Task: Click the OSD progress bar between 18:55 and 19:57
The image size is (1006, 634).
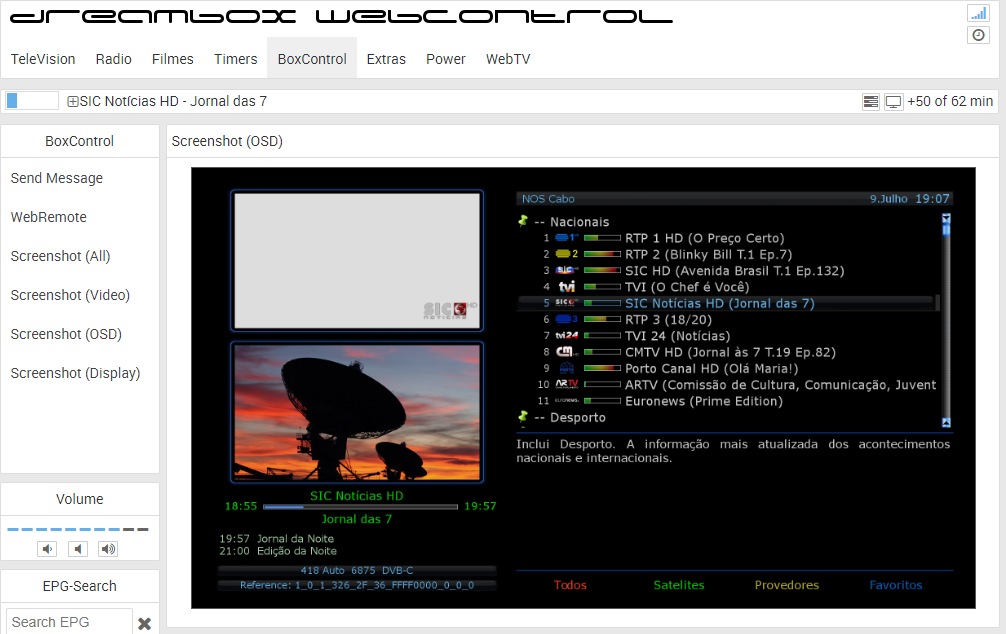Action: (361, 507)
